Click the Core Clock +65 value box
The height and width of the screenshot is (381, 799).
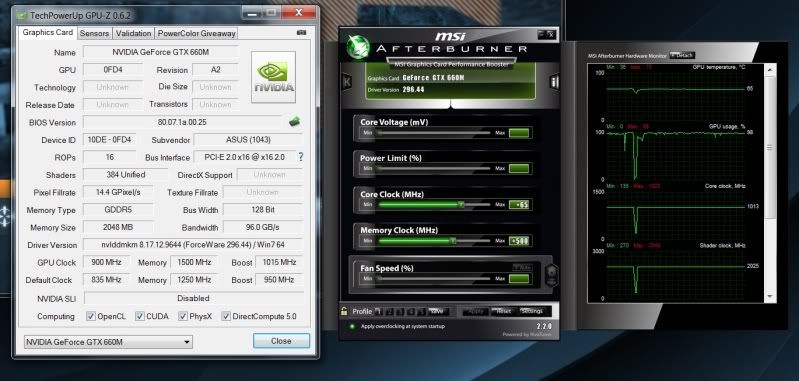[x=520, y=204]
